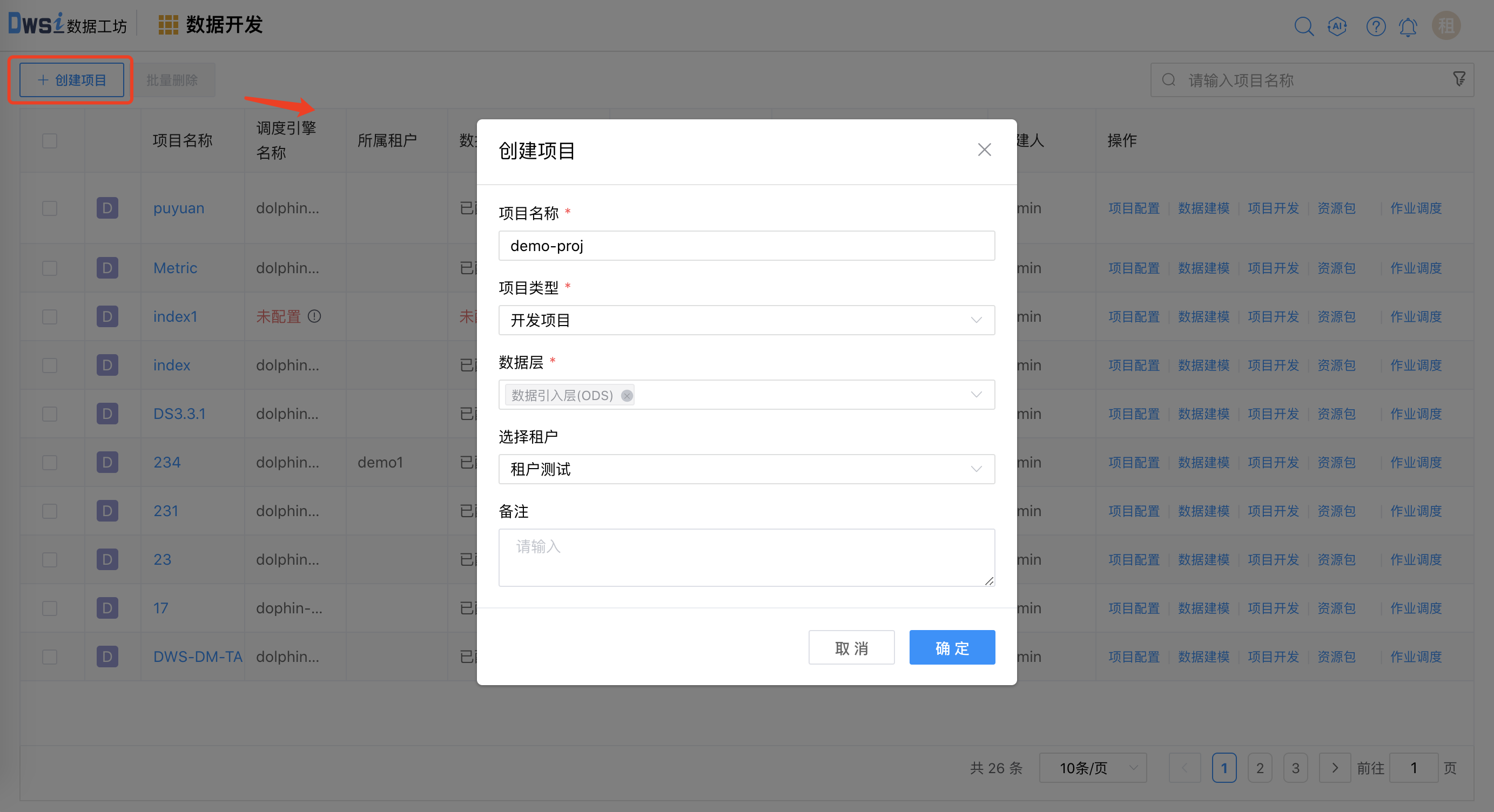Open the AI assistant icon

(x=1337, y=26)
